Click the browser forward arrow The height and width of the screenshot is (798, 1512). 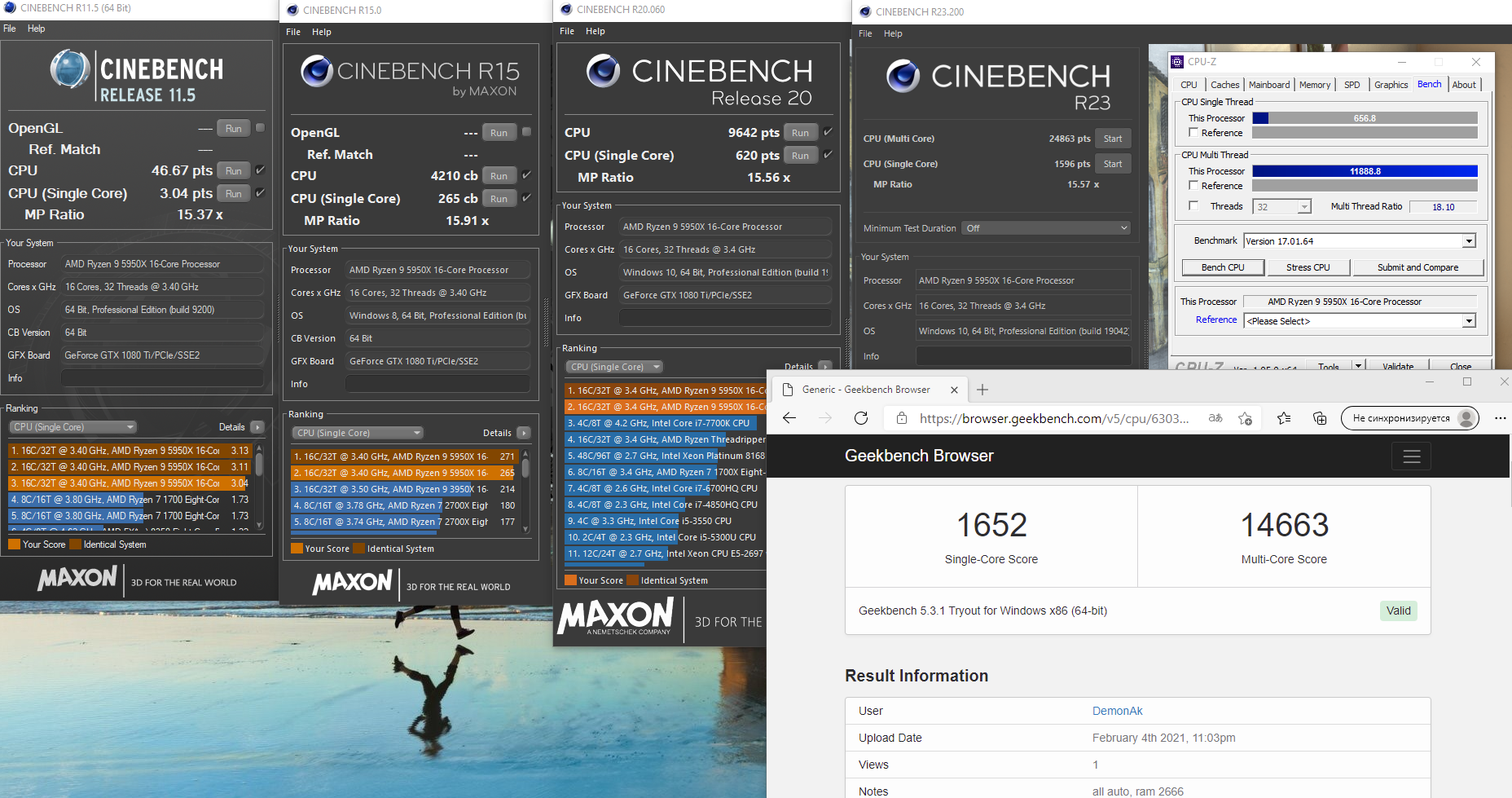pyautogui.click(x=825, y=418)
